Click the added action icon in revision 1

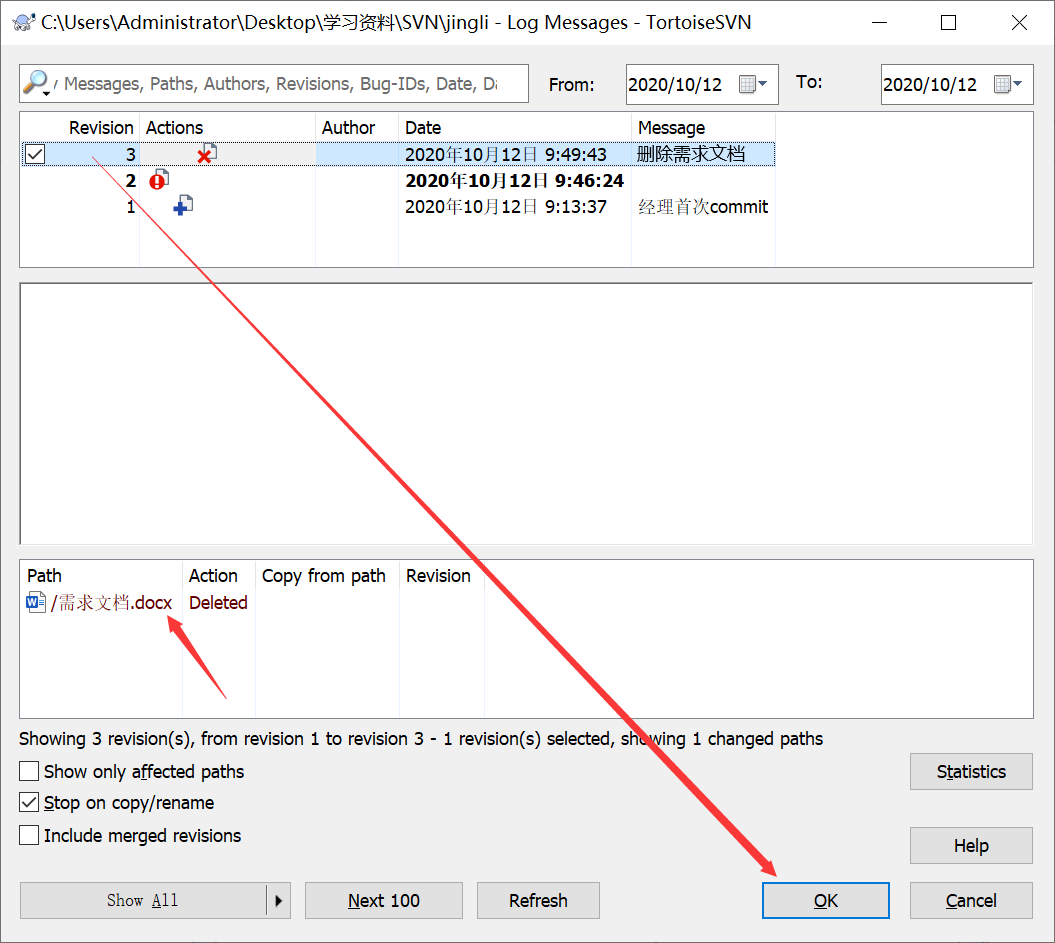click(x=183, y=205)
